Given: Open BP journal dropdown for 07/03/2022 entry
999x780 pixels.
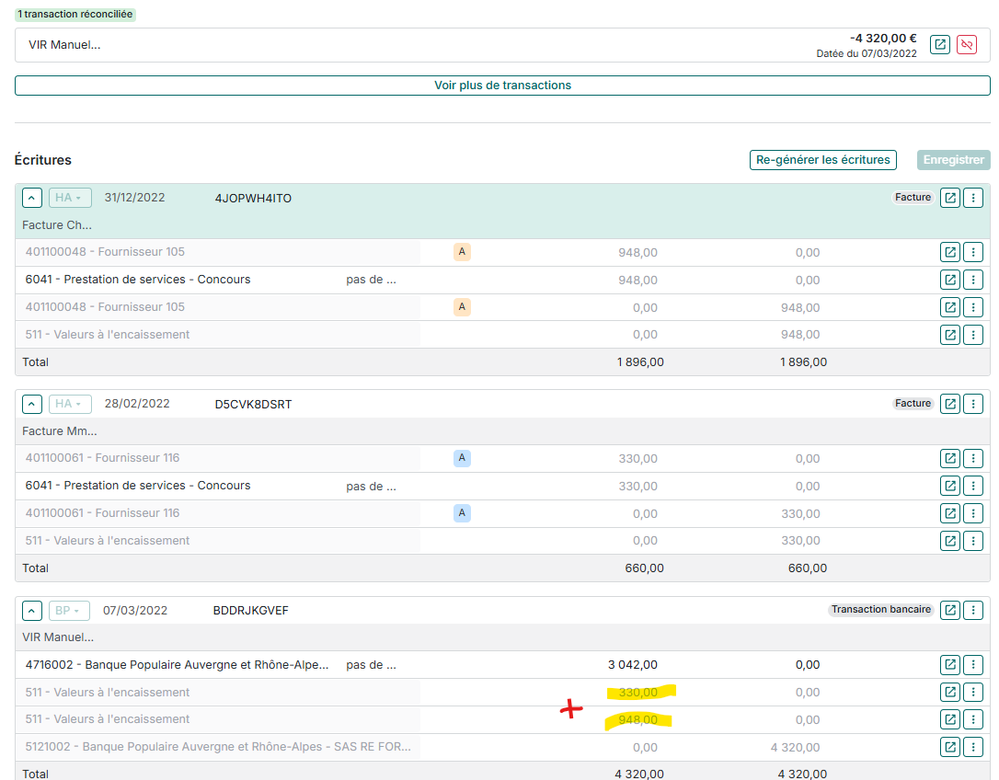Looking at the screenshot, I should (x=68, y=610).
